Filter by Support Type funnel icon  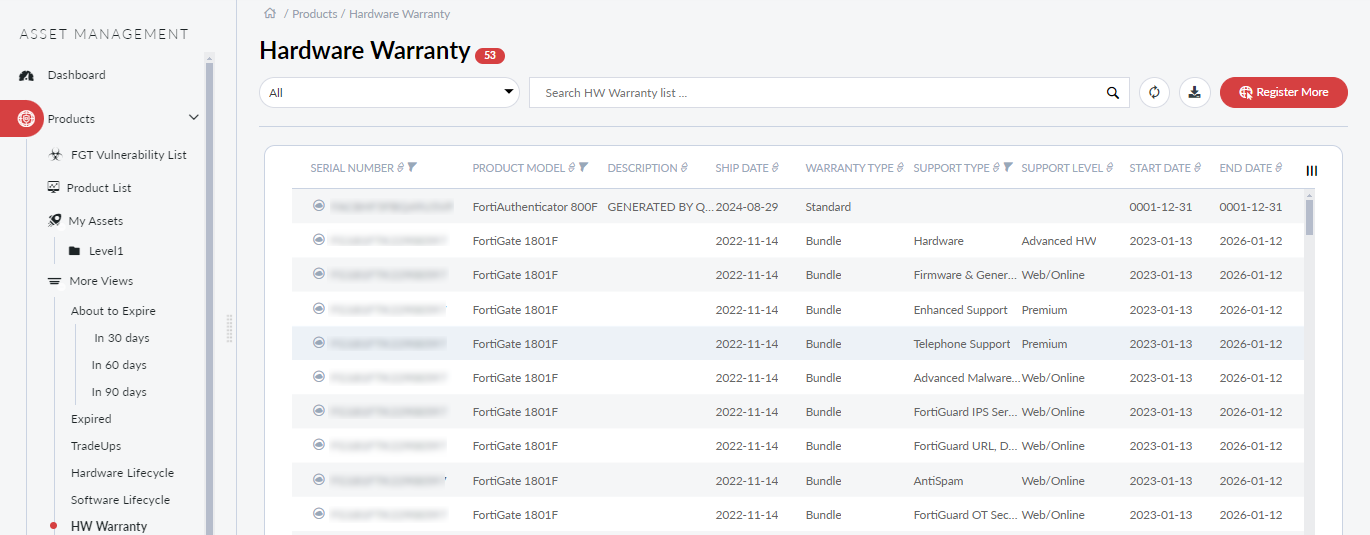(x=1008, y=168)
